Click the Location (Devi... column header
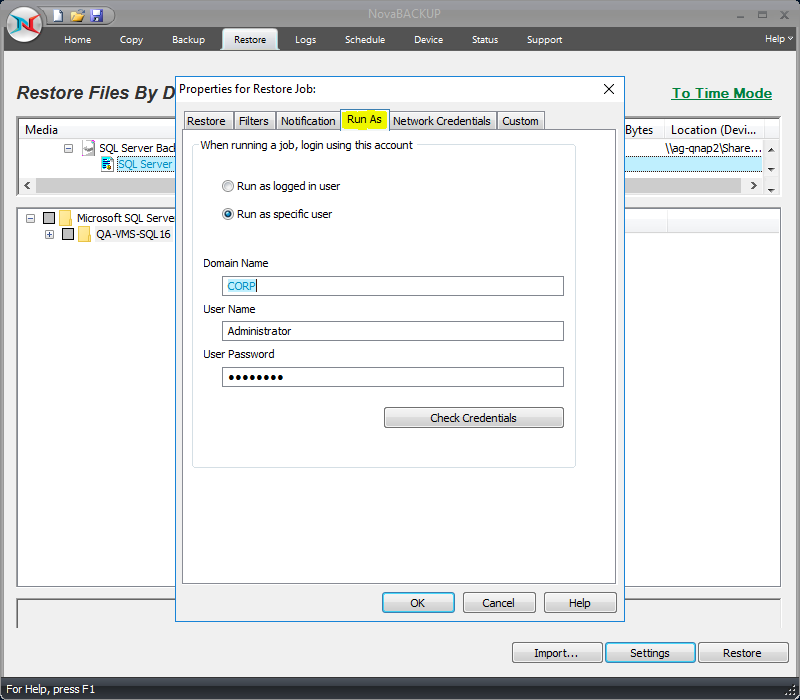 click(713, 130)
